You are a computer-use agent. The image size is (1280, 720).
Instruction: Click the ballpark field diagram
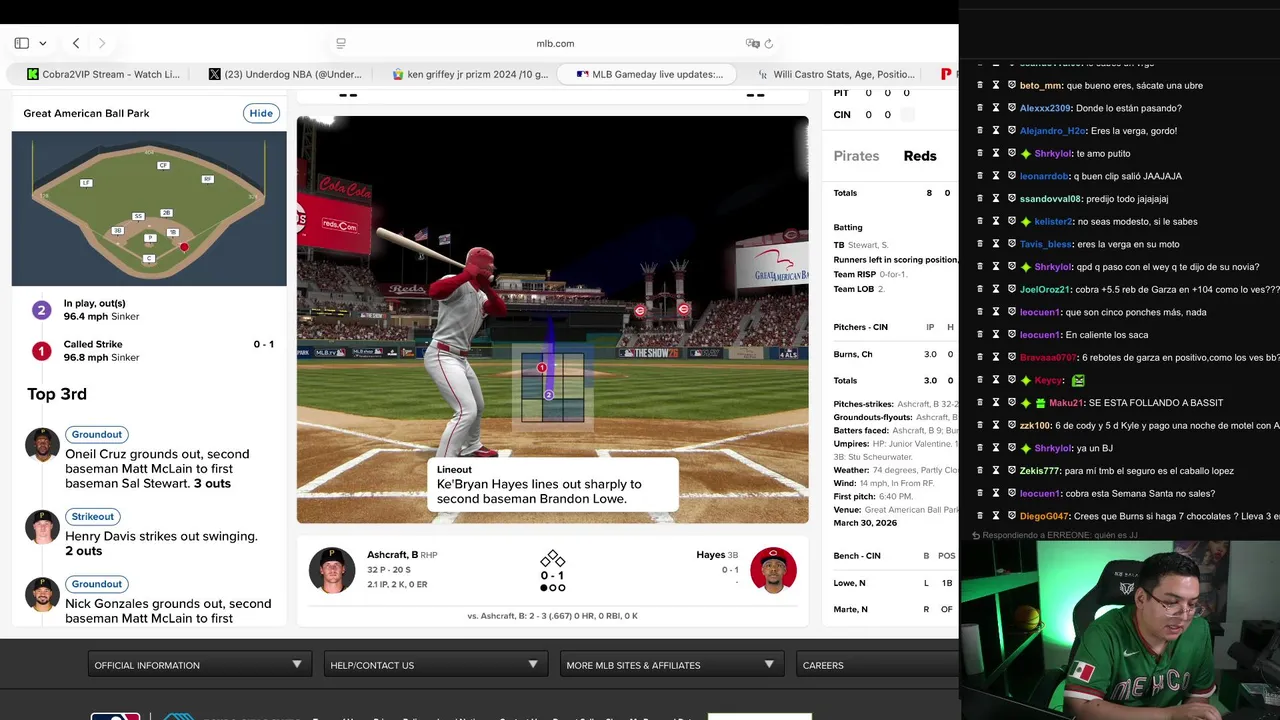pos(149,208)
